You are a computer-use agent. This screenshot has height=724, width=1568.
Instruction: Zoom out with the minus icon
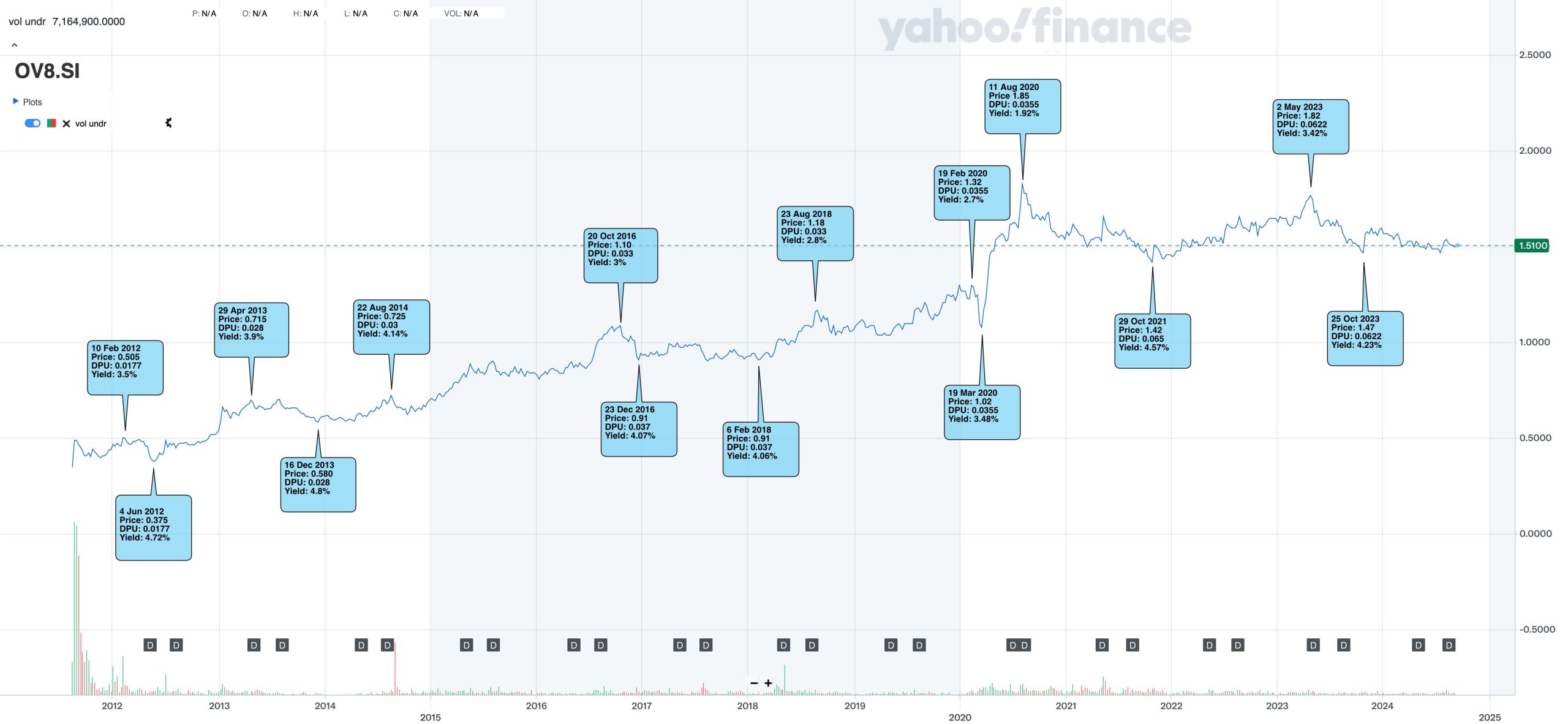click(754, 683)
